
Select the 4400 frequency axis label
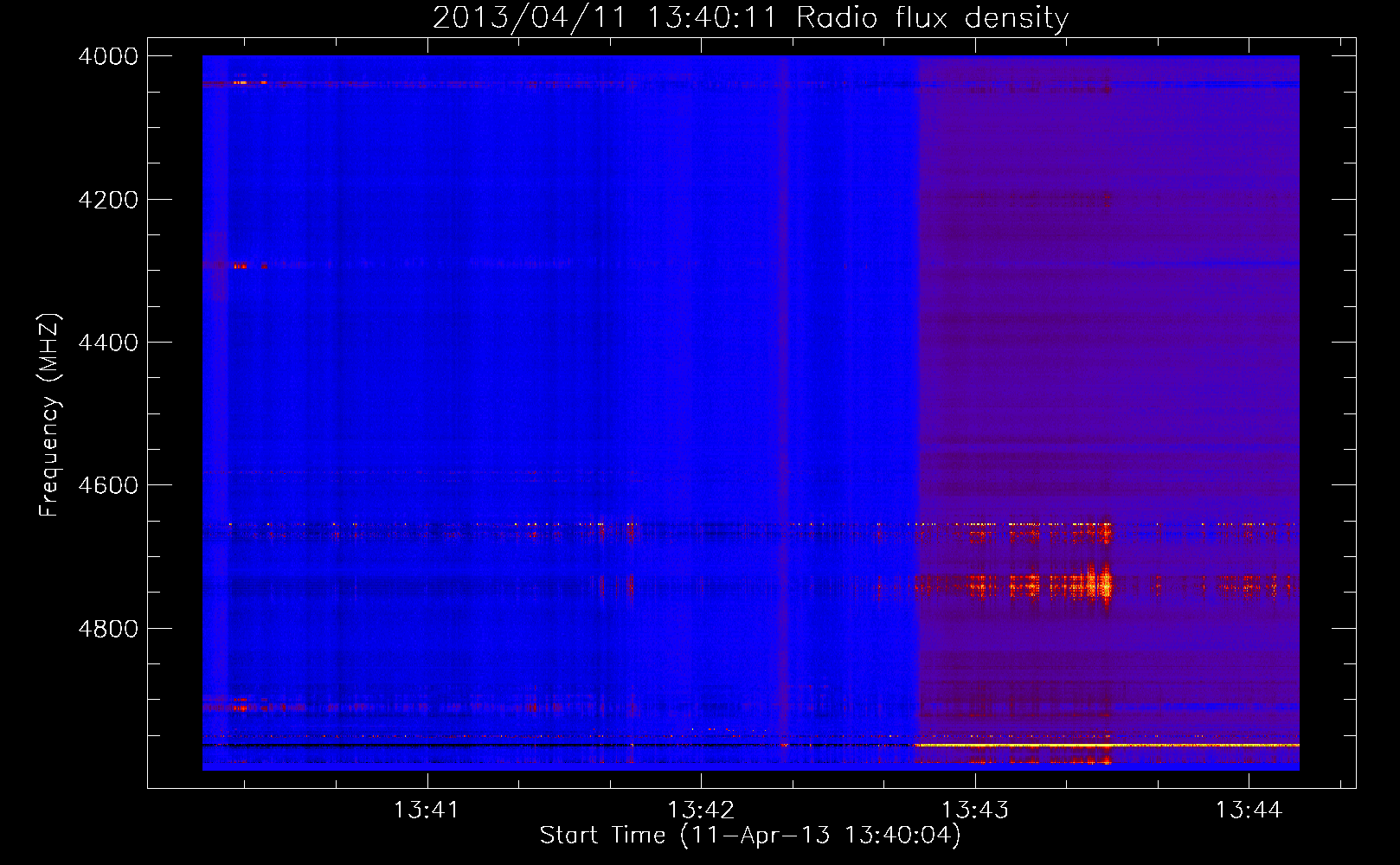[x=107, y=343]
